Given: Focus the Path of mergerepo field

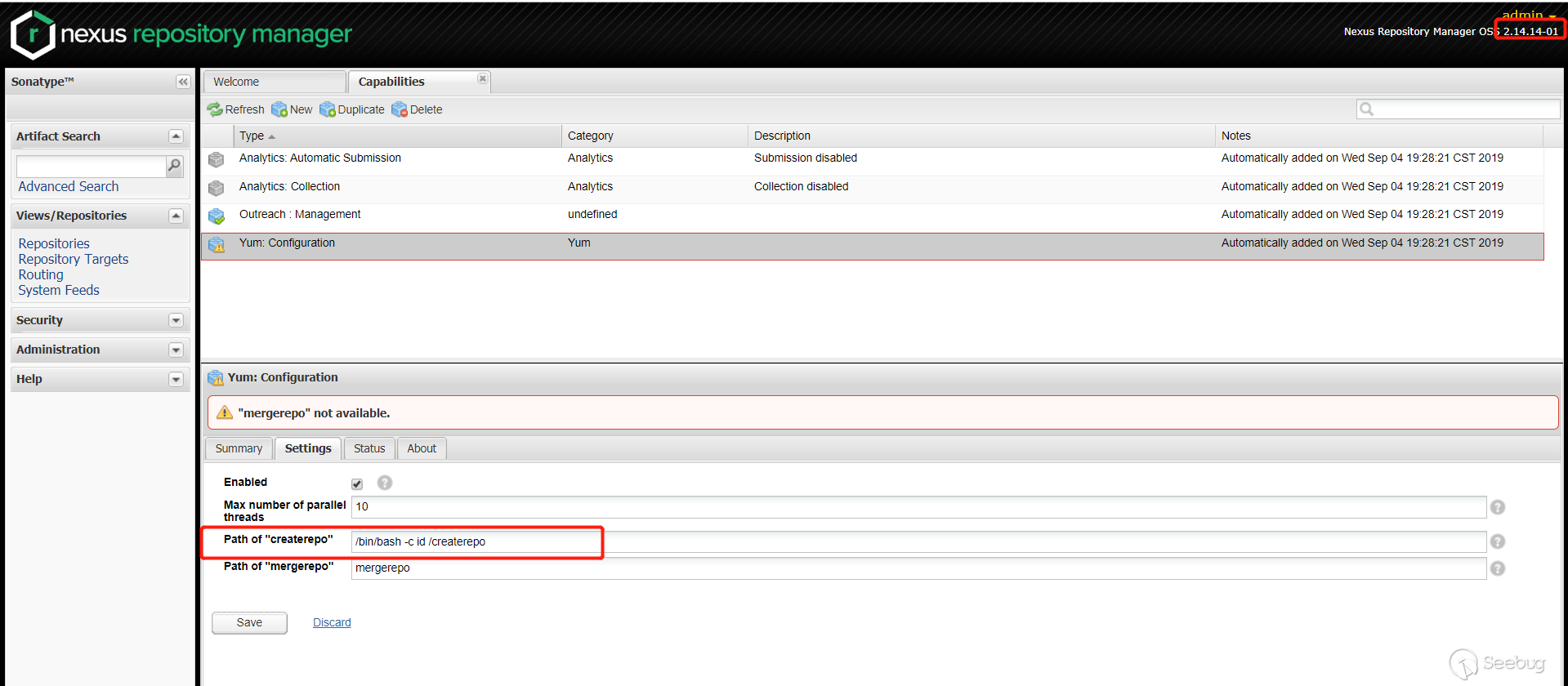Looking at the screenshot, I should point(918,568).
